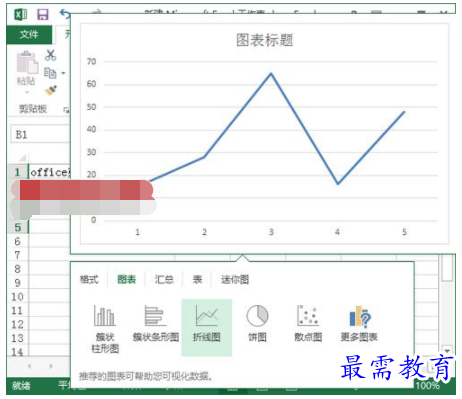Click the 就绪 status bar indicator
The height and width of the screenshot is (399, 462).
pyautogui.click(x=21, y=386)
